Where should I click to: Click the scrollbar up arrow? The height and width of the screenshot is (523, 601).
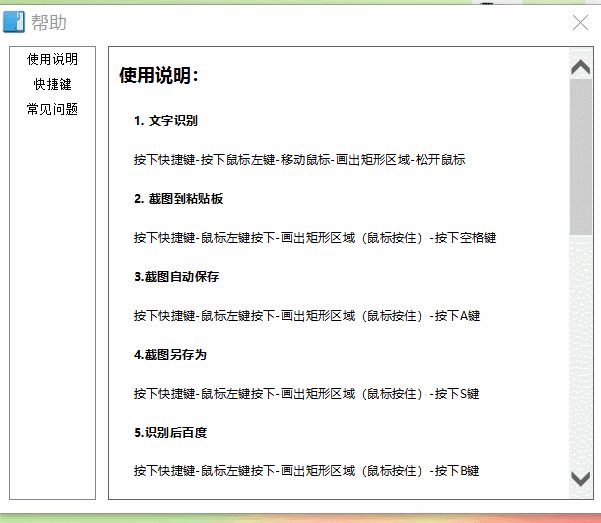pos(581,67)
